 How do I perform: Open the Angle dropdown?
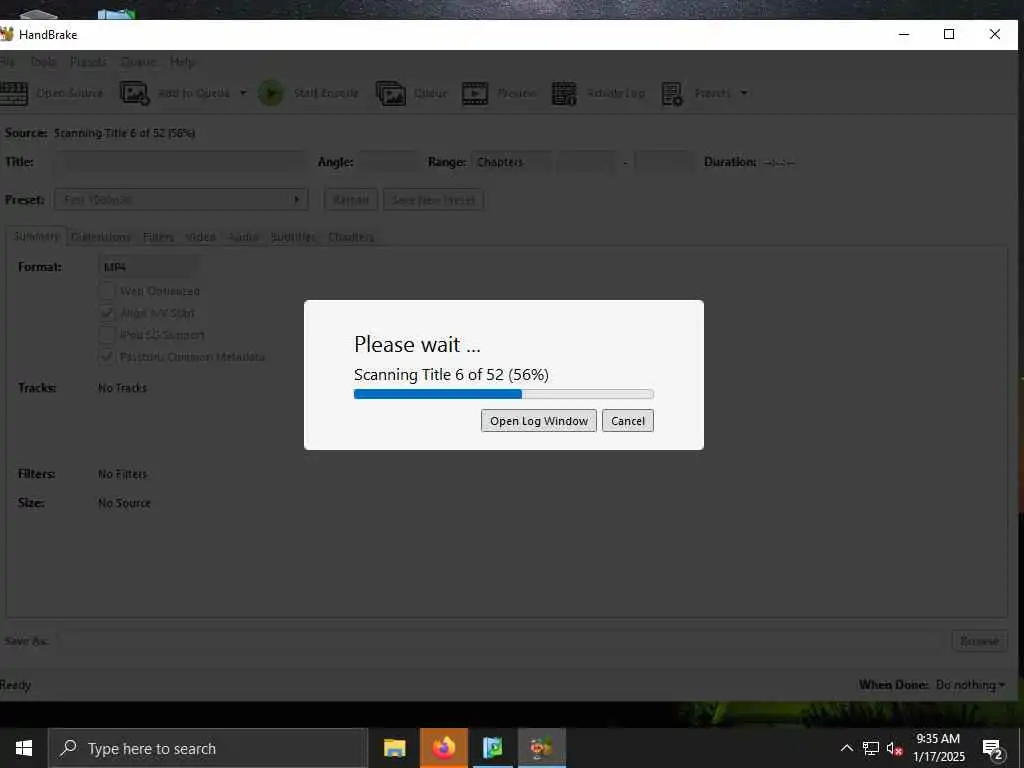click(x=388, y=162)
